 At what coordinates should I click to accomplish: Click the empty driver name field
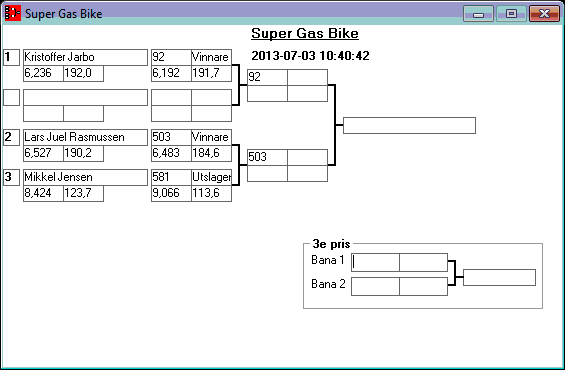click(85, 97)
